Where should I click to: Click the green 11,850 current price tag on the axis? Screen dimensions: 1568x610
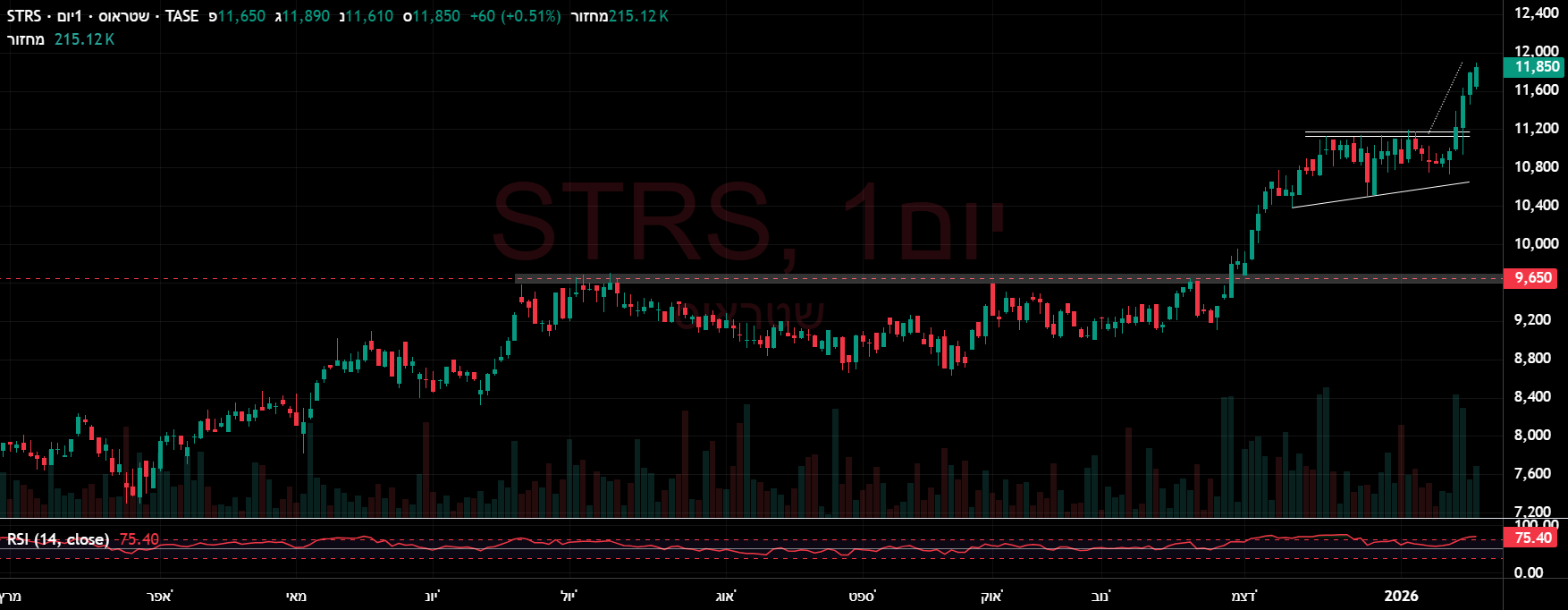coord(1534,67)
